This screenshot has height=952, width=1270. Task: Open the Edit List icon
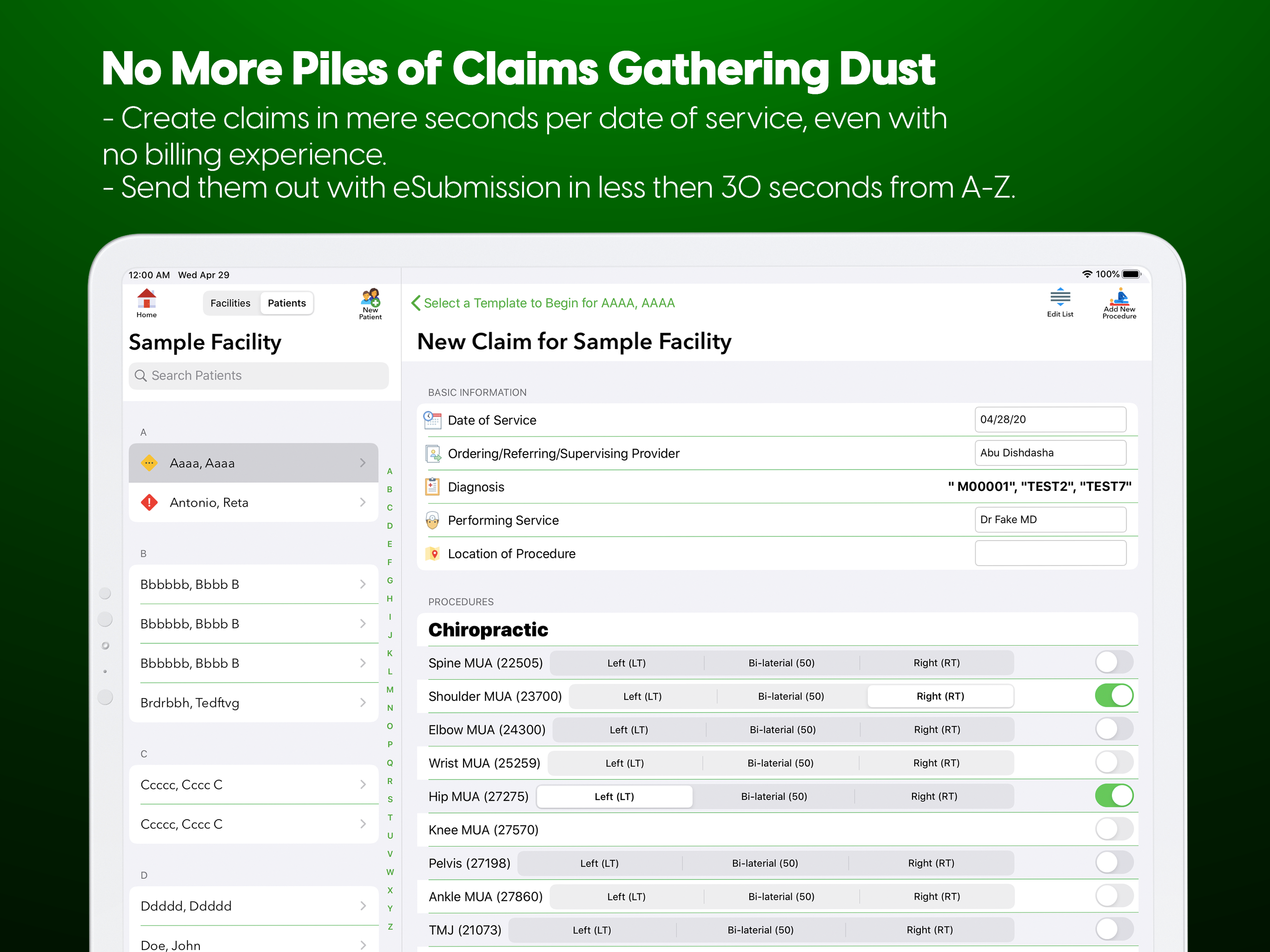coord(1060,297)
